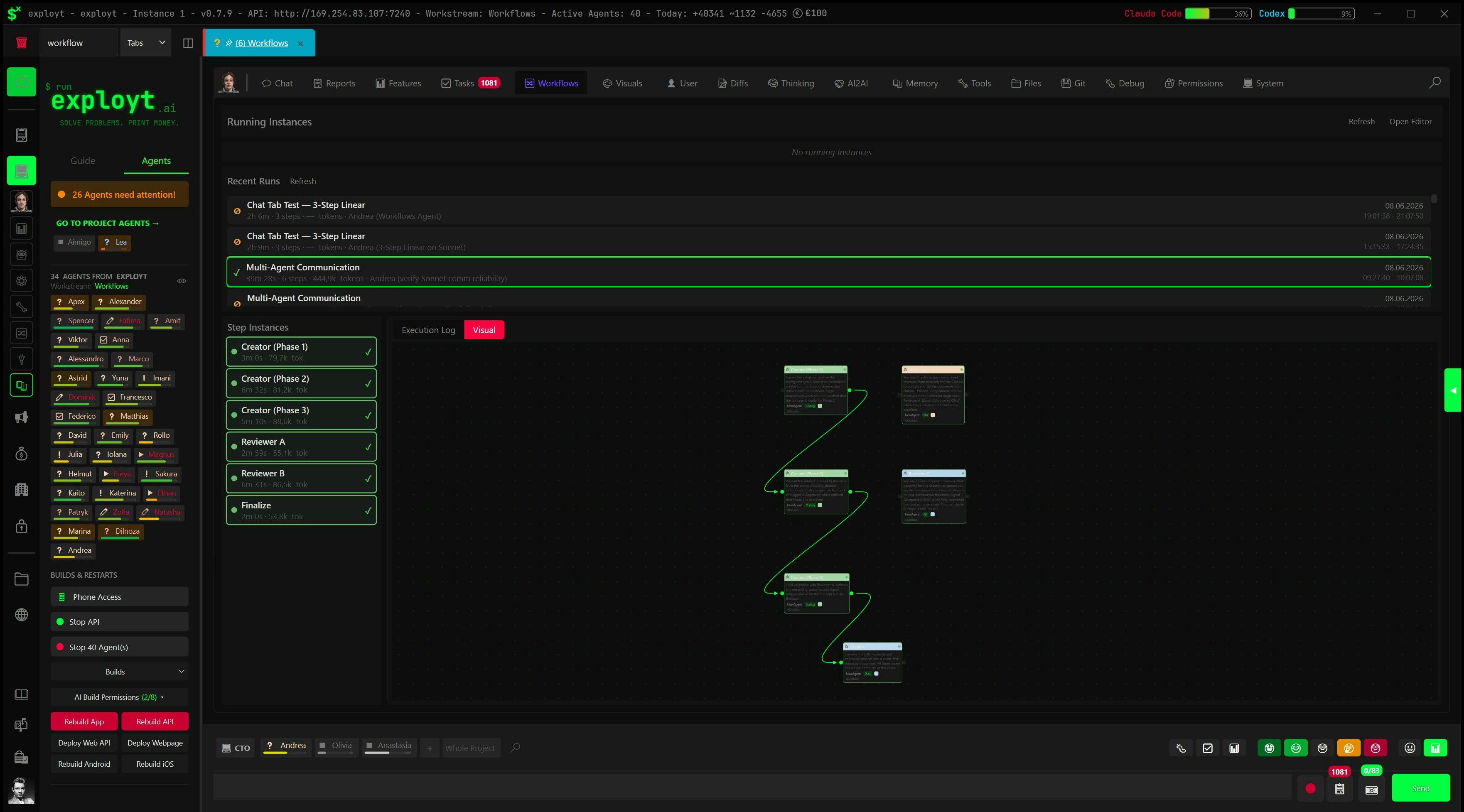This screenshot has width=1464, height=812.
Task: Open the robot face icon in left sidebar
Action: point(22,255)
